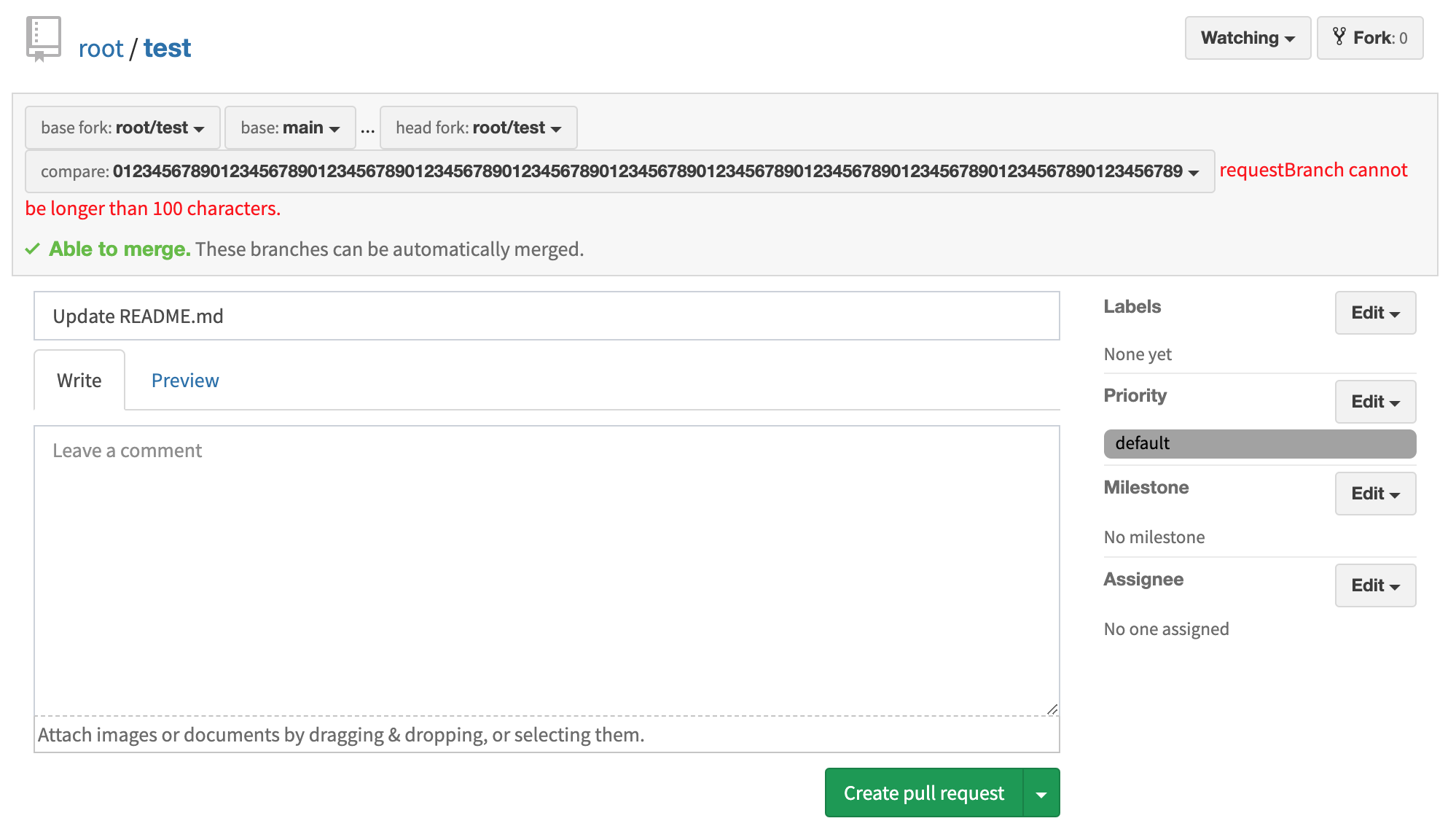Click the requestBranch error message
The height and width of the screenshot is (837, 1456).
[x=716, y=190]
